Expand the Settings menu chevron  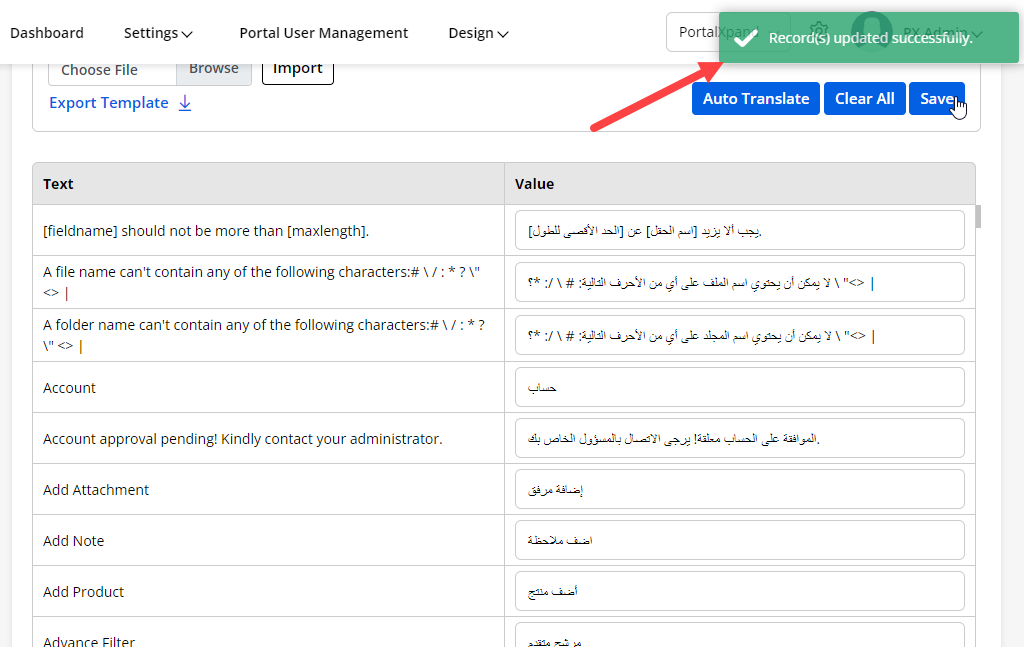(187, 34)
